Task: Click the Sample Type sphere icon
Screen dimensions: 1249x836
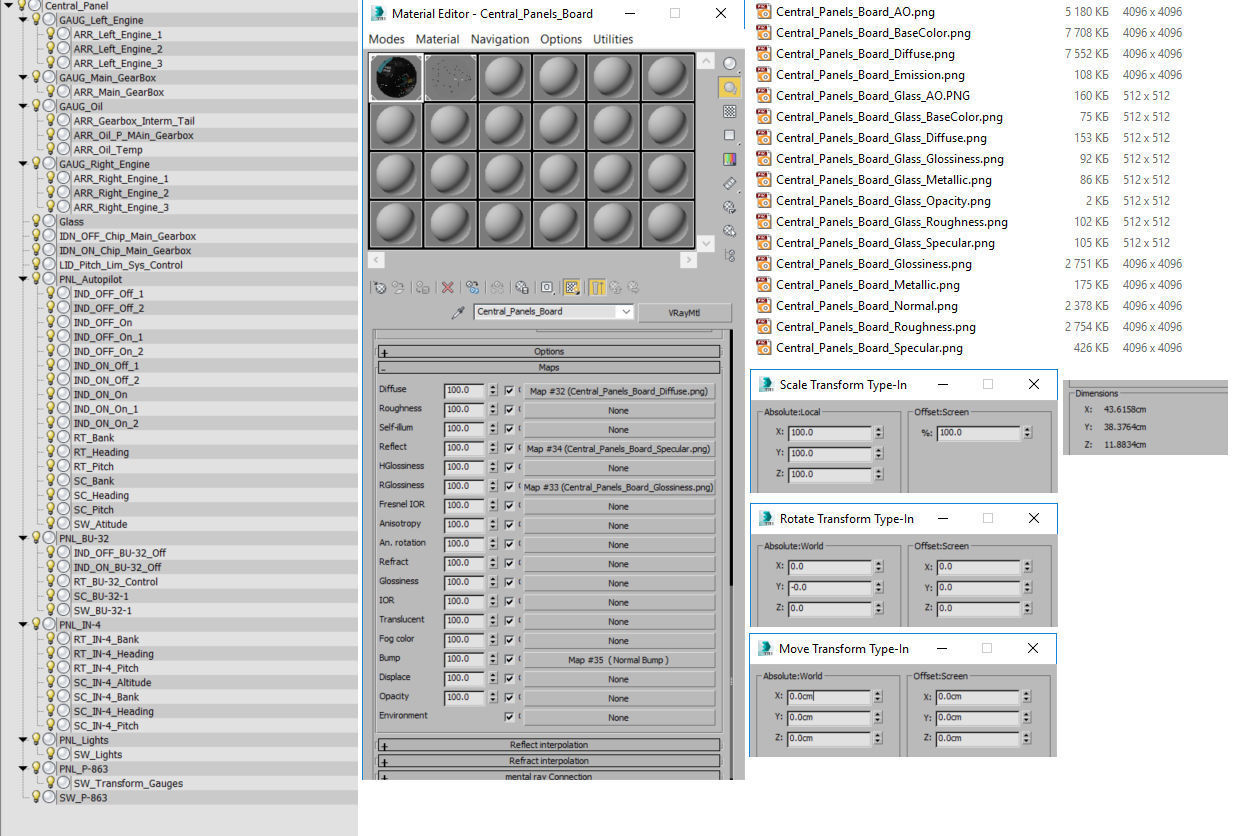Action: (730, 63)
